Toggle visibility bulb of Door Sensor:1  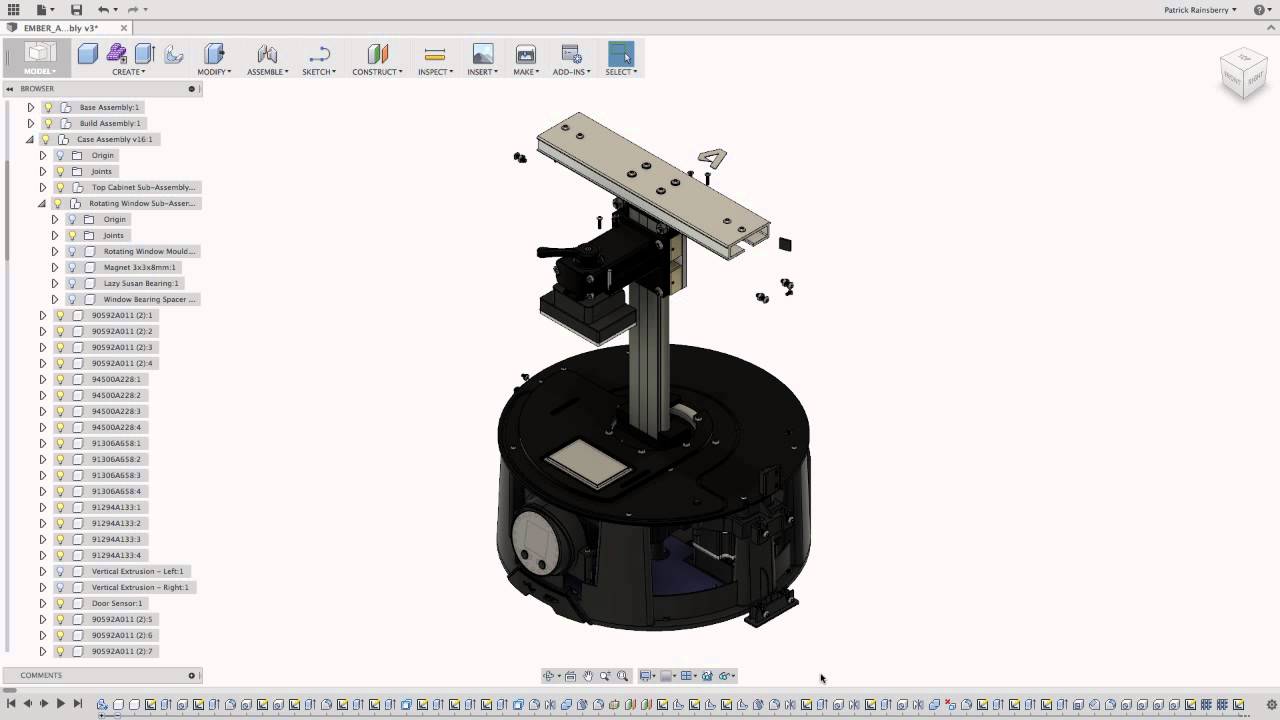[x=59, y=603]
